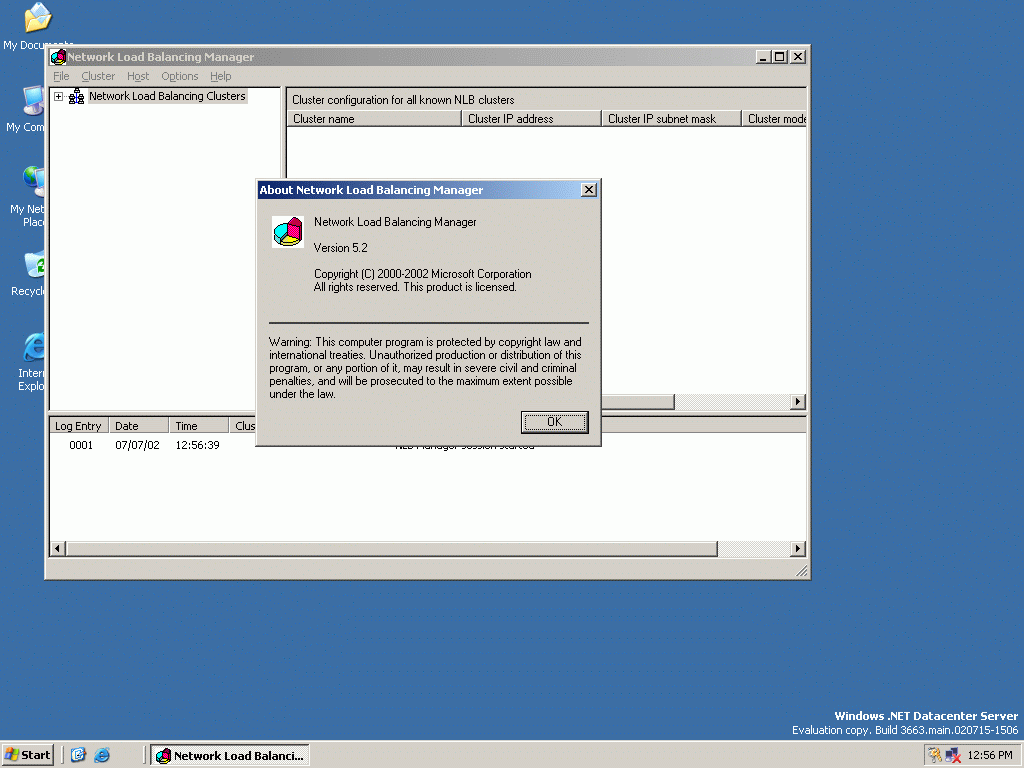This screenshot has height=768, width=1024.
Task: Click the log pane horizontal scrollbar thumb
Action: coord(391,549)
